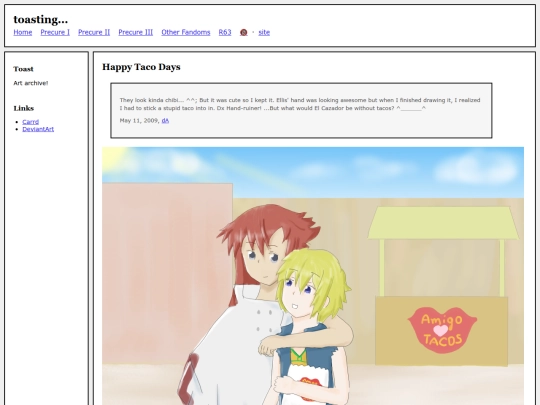Click the 'Links' sidebar heading

point(24,108)
